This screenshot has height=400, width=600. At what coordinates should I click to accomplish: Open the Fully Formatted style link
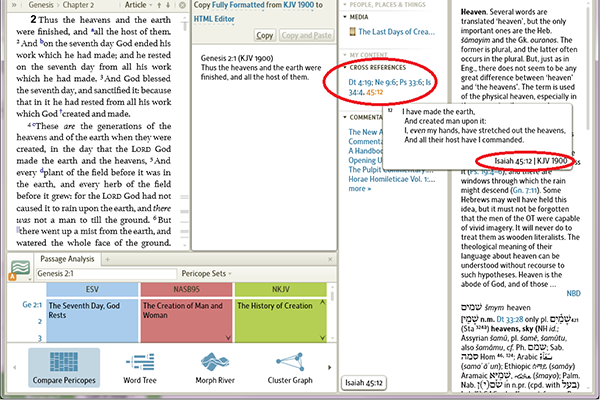pyautogui.click(x=238, y=5)
